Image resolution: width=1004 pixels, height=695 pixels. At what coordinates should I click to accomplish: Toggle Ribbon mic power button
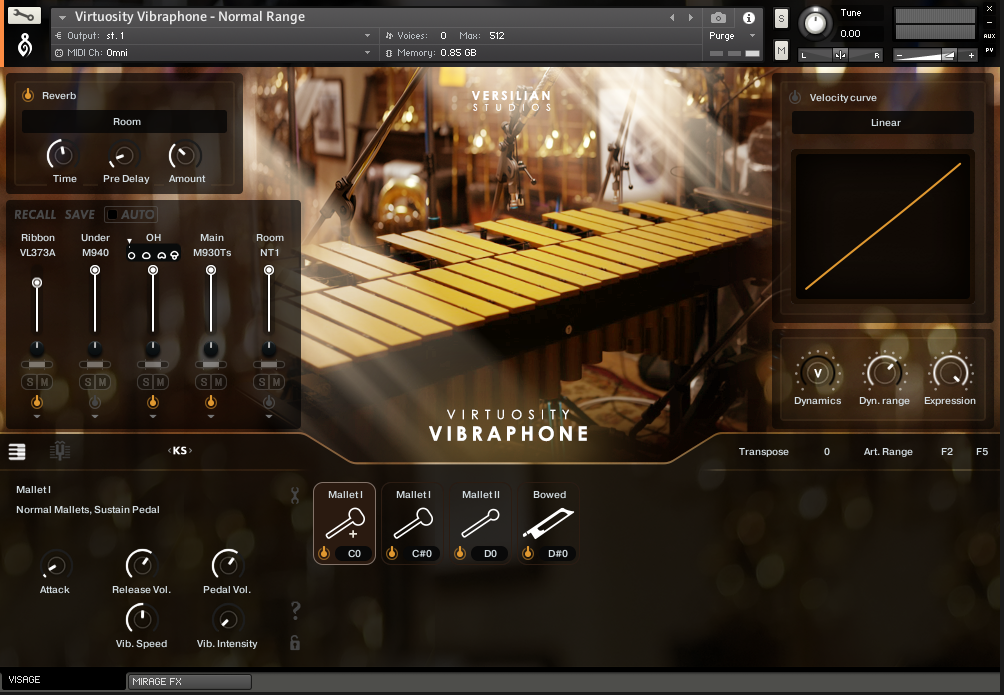click(x=36, y=402)
